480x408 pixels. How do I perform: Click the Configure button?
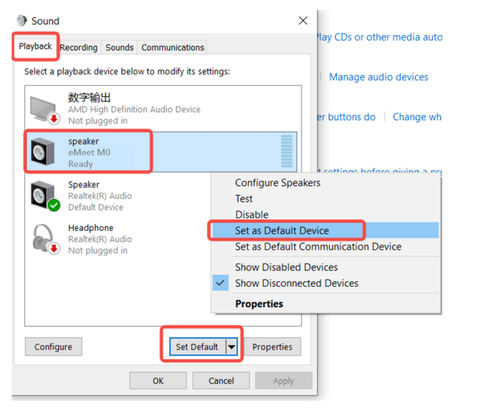[53, 347]
